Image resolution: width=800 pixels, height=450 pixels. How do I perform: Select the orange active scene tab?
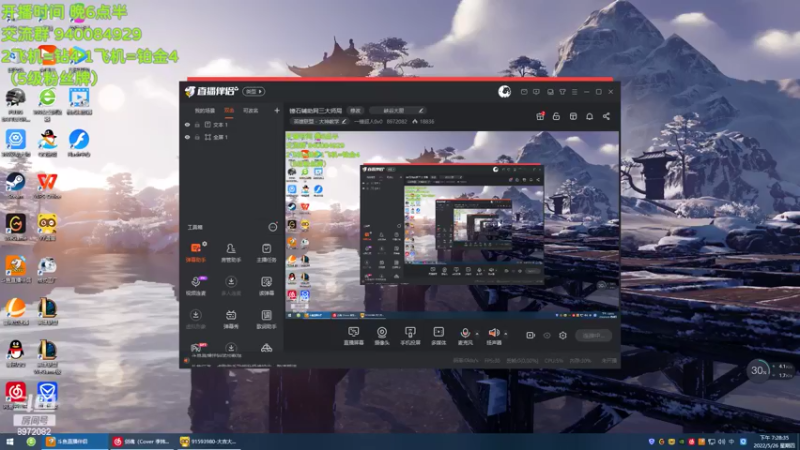(229, 110)
